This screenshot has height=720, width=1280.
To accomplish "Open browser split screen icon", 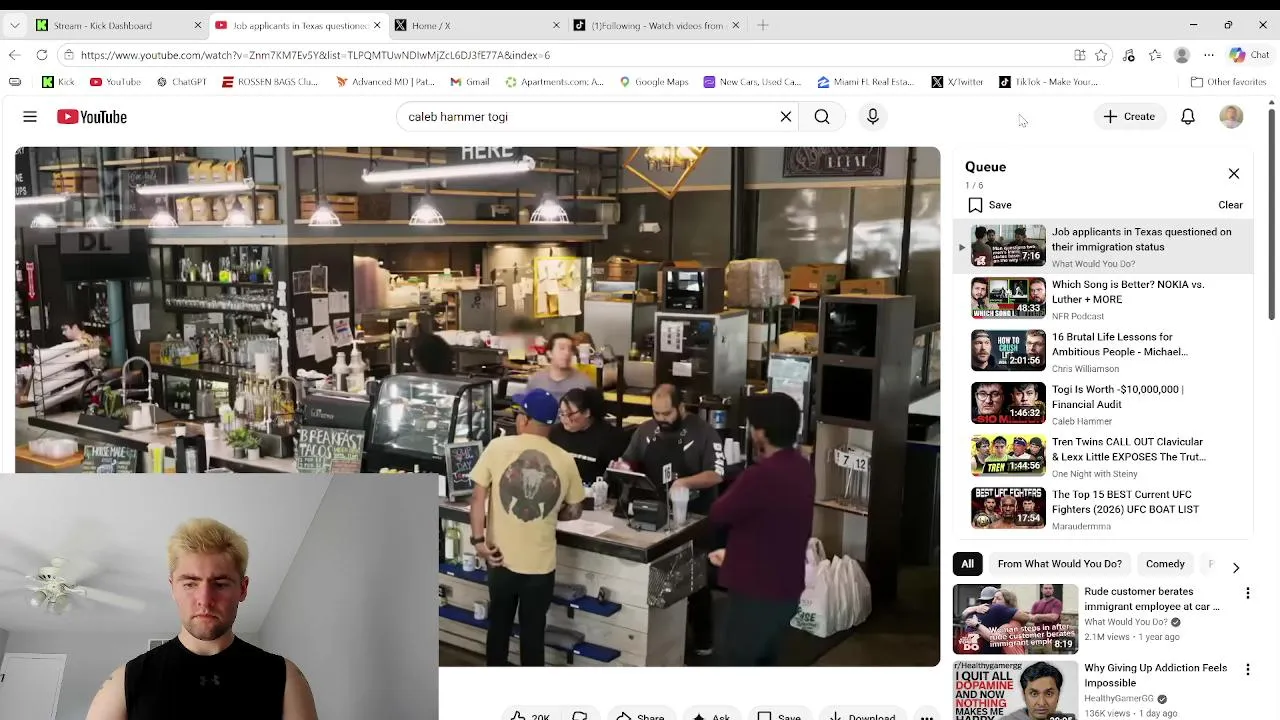I will tap(1079, 55).
